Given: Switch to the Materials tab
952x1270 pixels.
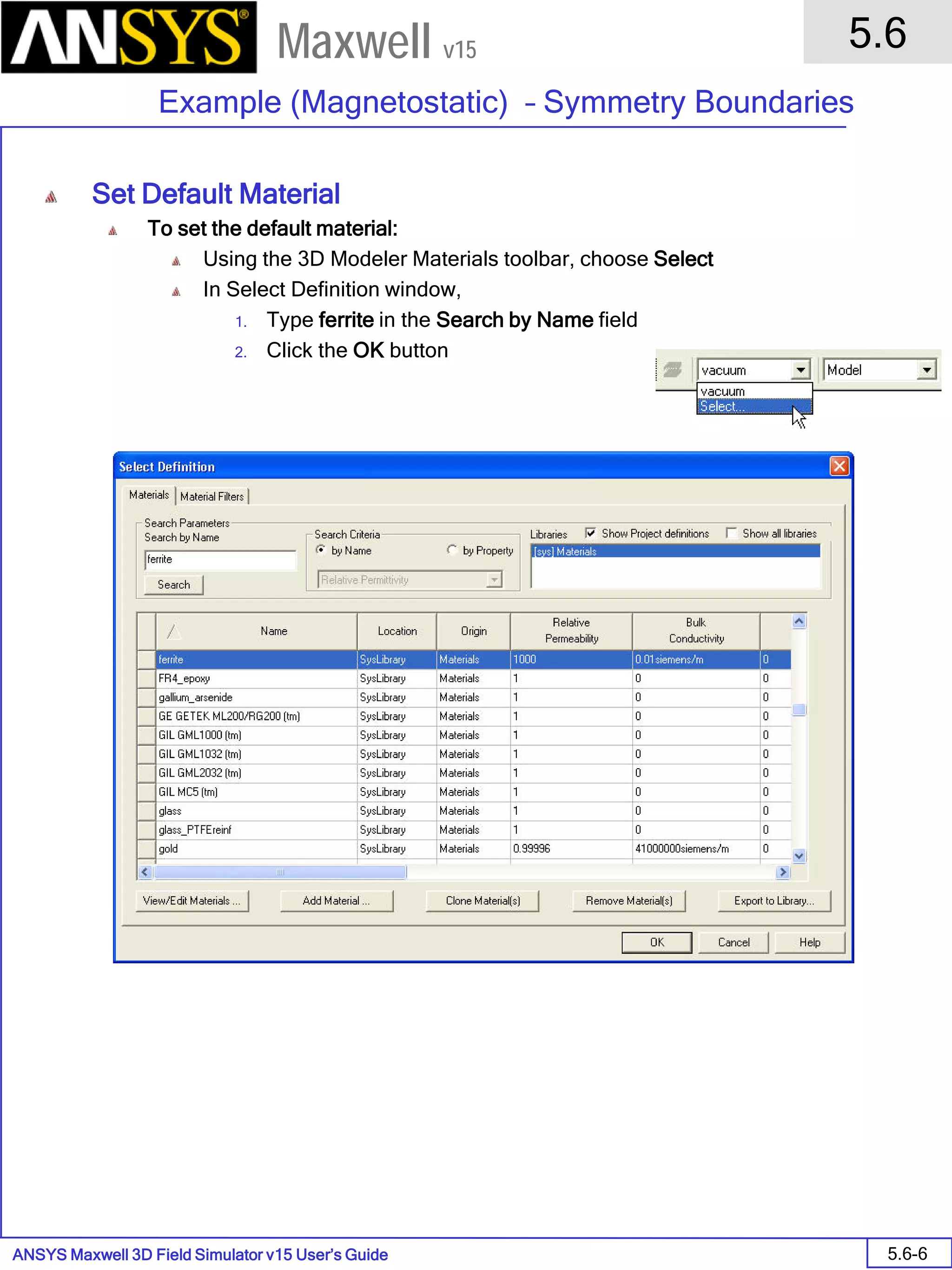Looking at the screenshot, I should [x=149, y=495].
